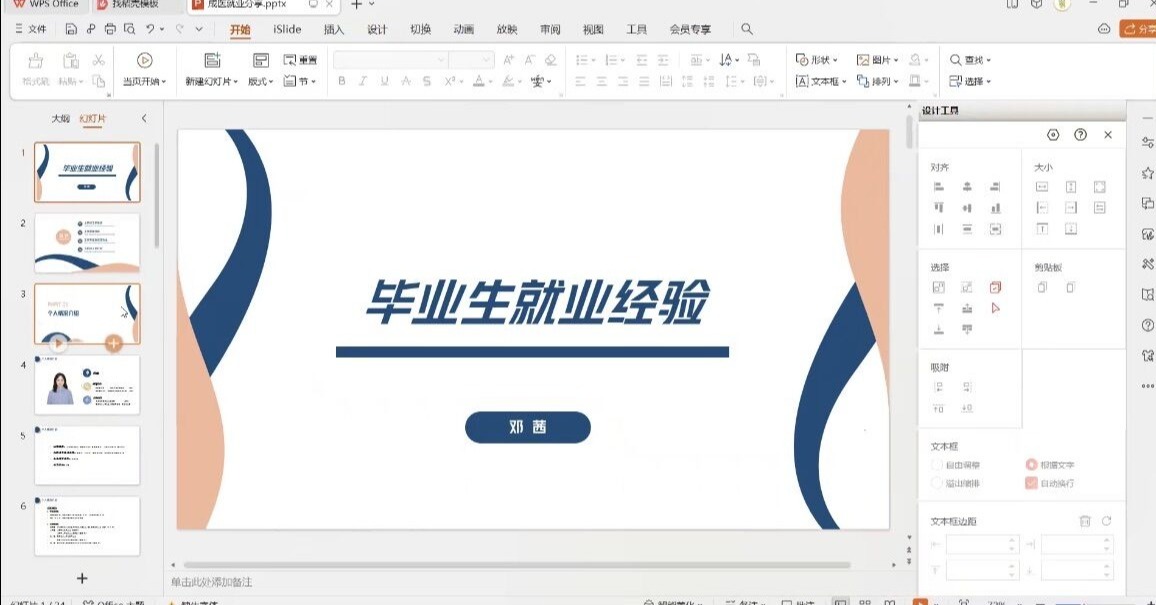Click the settings hexagon icon in 设计工具 panel
The width and height of the screenshot is (1156, 605).
[x=1053, y=135]
